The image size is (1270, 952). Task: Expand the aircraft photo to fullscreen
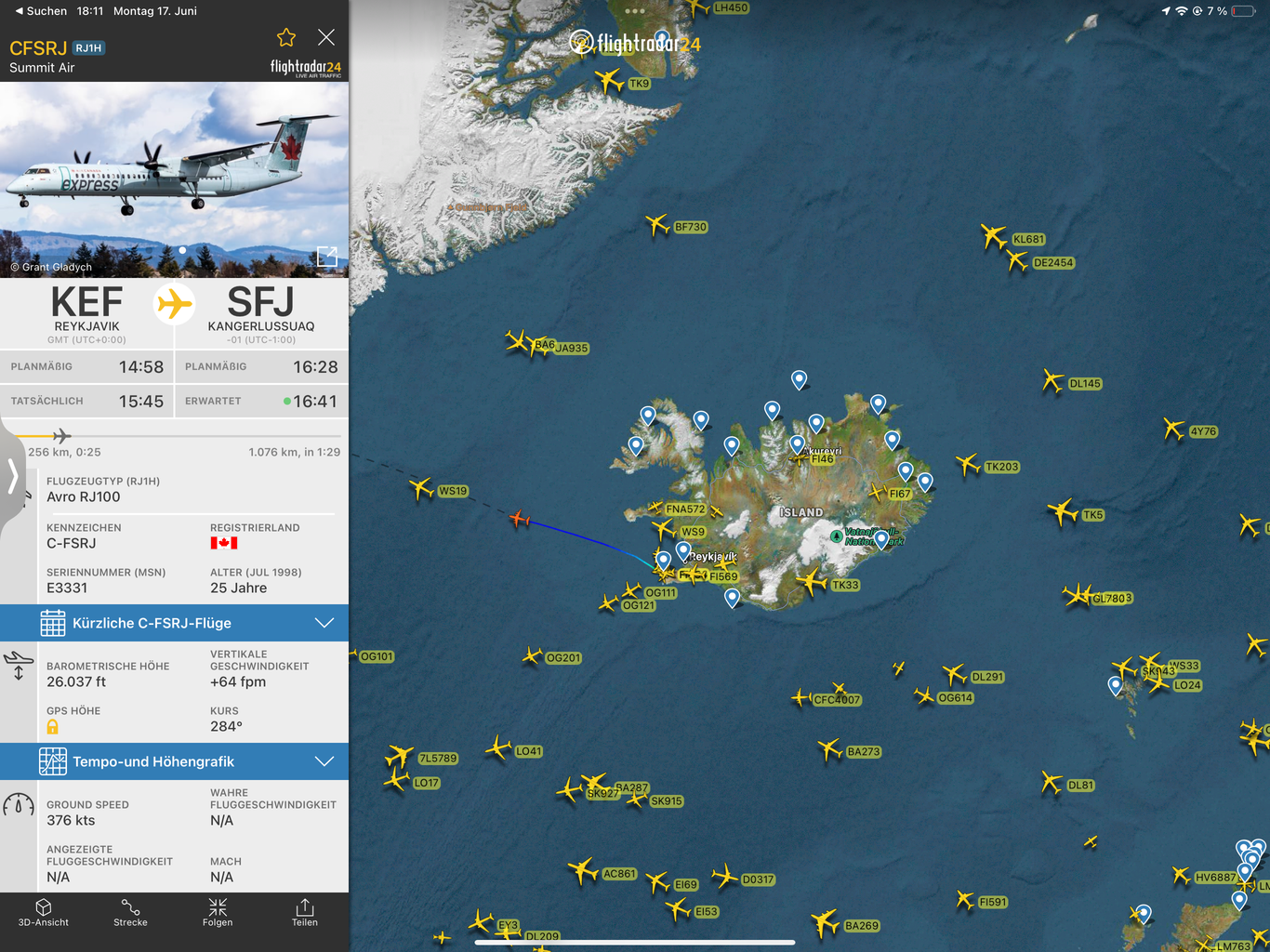coord(327,258)
